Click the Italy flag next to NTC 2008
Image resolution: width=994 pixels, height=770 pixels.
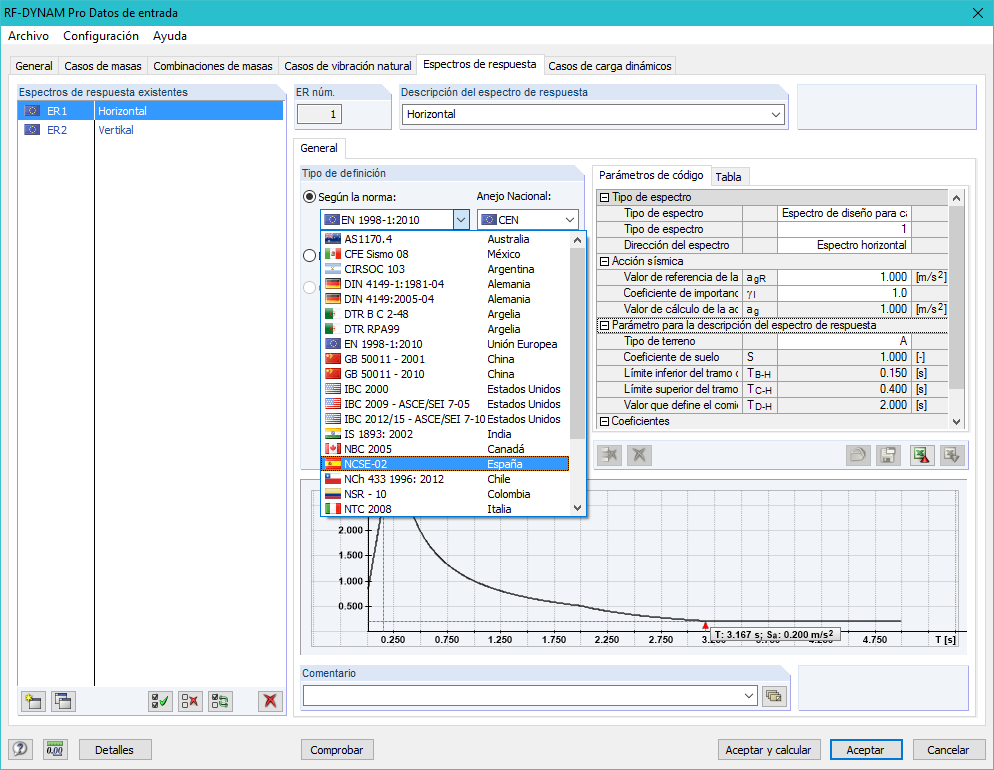[333, 509]
